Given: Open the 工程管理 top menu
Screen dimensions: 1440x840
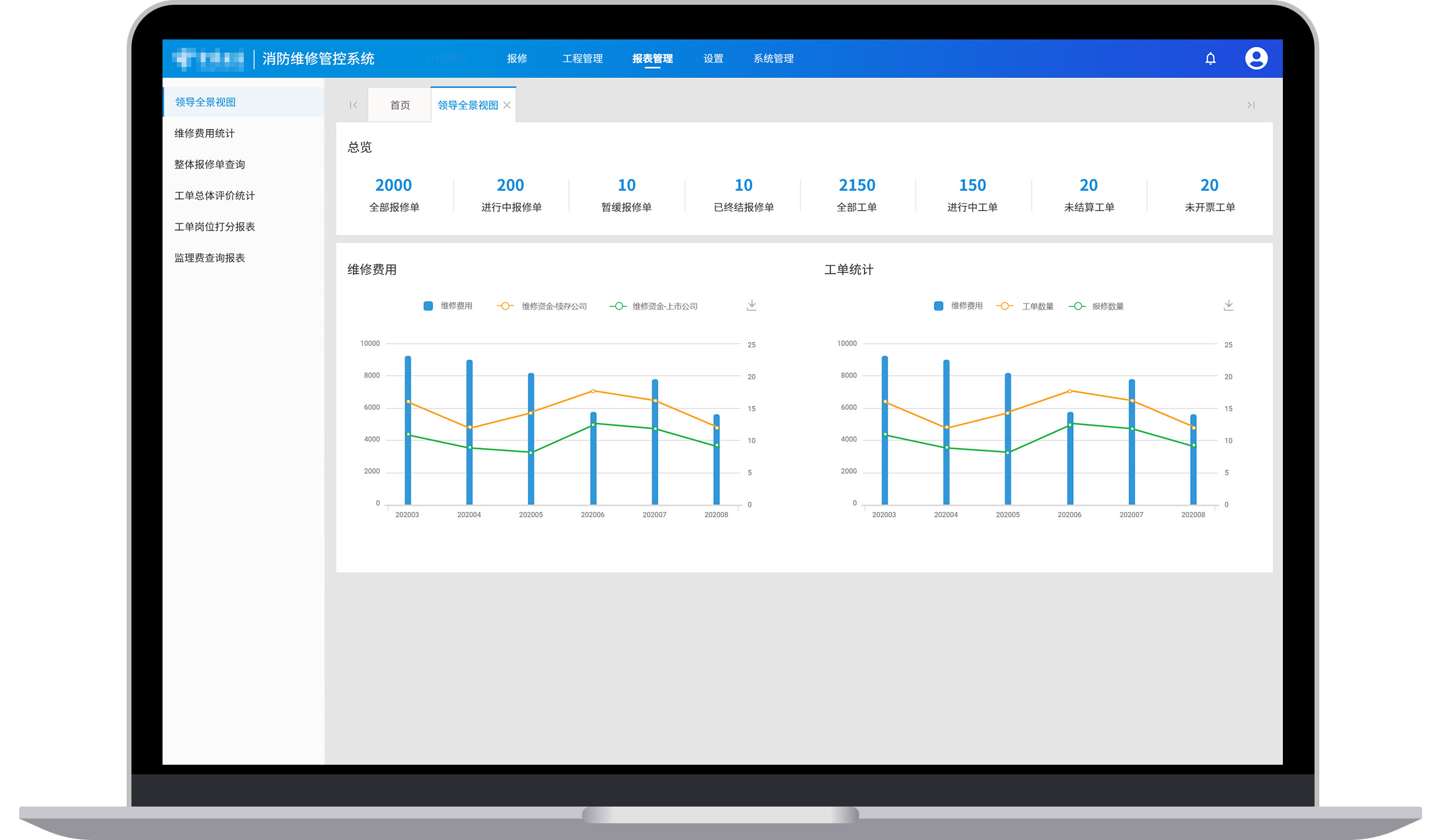Looking at the screenshot, I should (x=583, y=59).
